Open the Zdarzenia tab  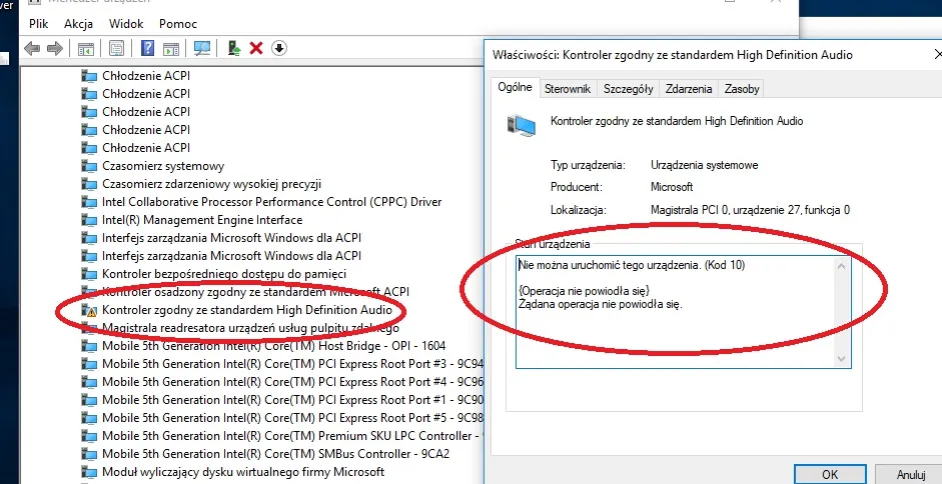(688, 89)
